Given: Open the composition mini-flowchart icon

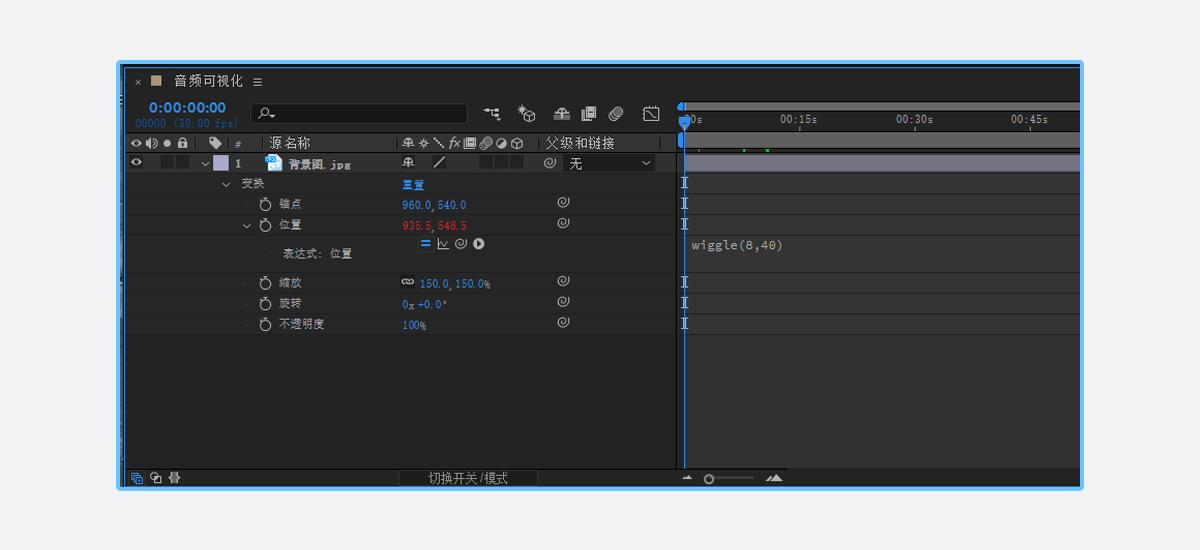Looking at the screenshot, I should (x=492, y=114).
